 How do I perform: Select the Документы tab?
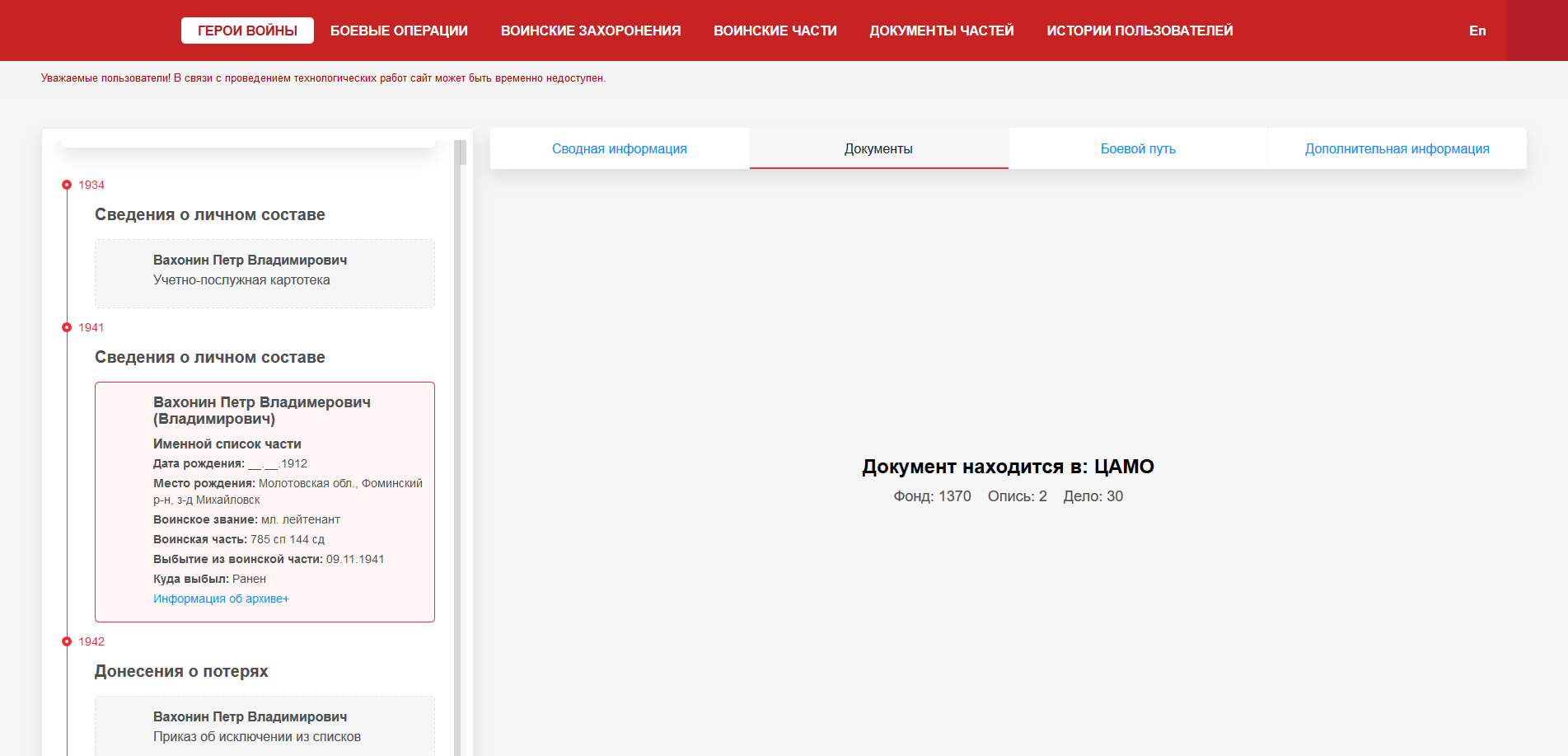pyautogui.click(x=878, y=148)
